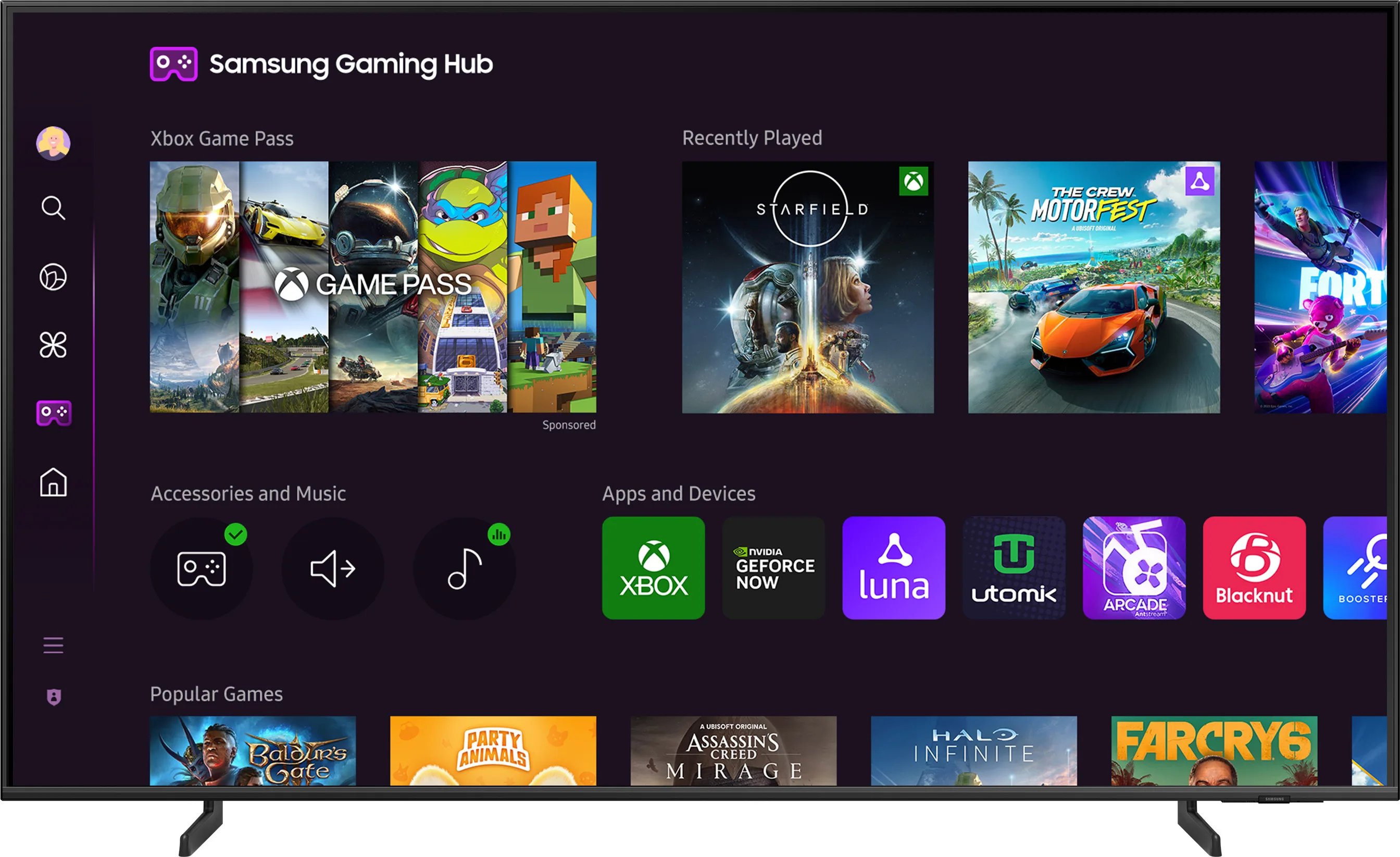This screenshot has height=857, width=1400.
Task: Launch NVIDIA GeForce Now app
Action: pyautogui.click(x=774, y=568)
